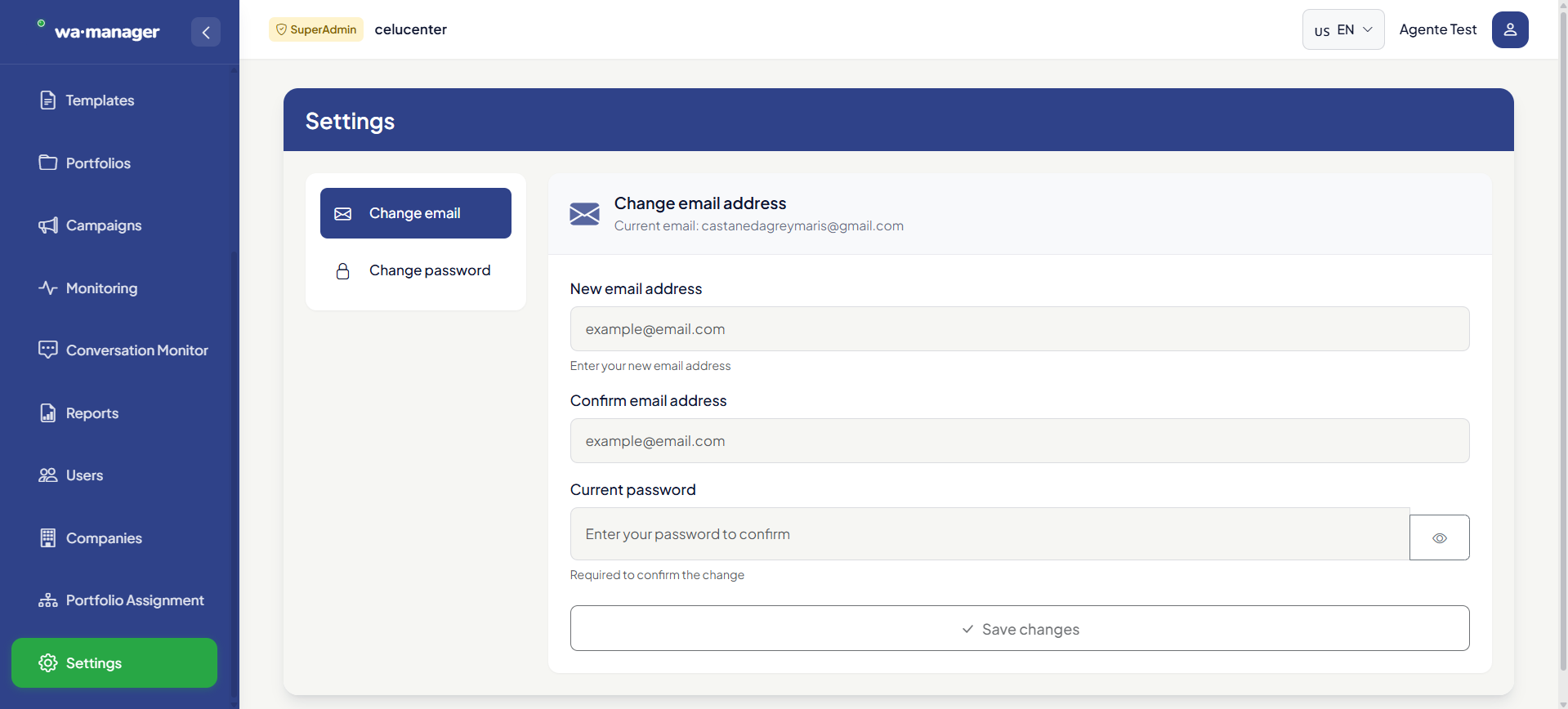Image resolution: width=1568 pixels, height=709 pixels.
Task: Open Conversation Monitor page
Action: click(114, 350)
